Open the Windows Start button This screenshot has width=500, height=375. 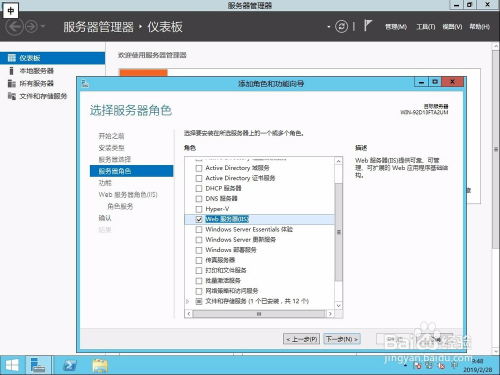tap(12, 365)
